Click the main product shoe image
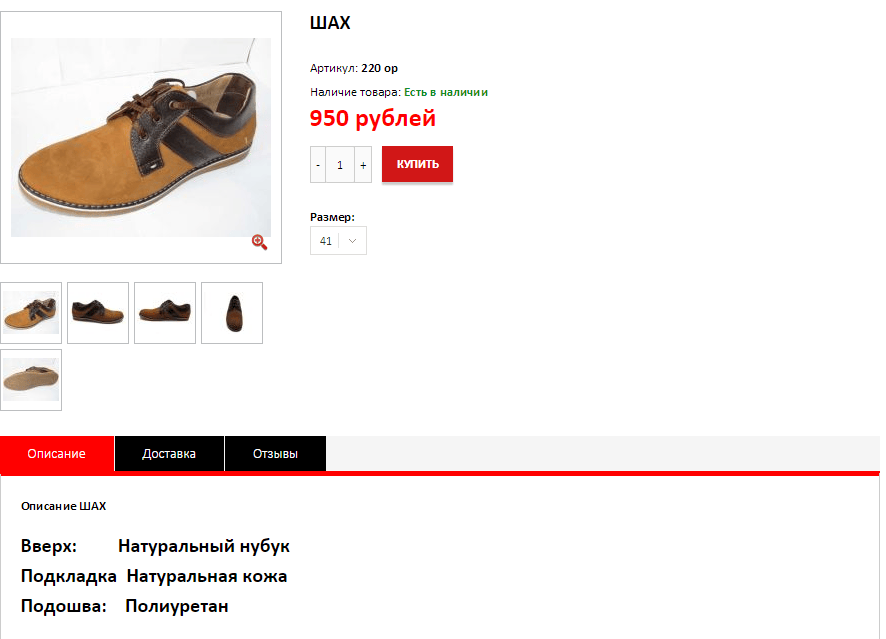The image size is (886, 639). point(141,137)
